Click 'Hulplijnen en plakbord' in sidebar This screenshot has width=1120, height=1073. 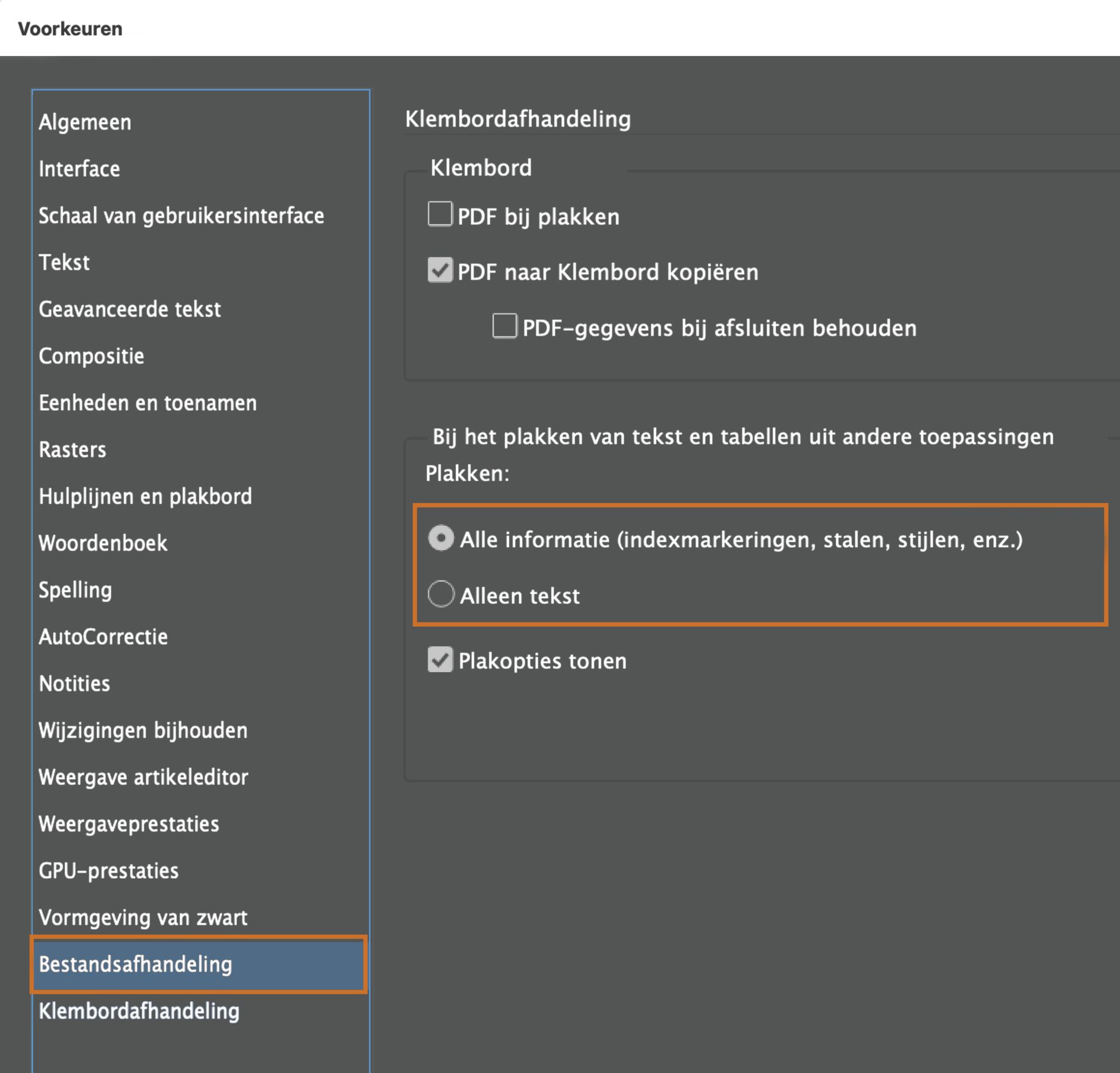(145, 496)
